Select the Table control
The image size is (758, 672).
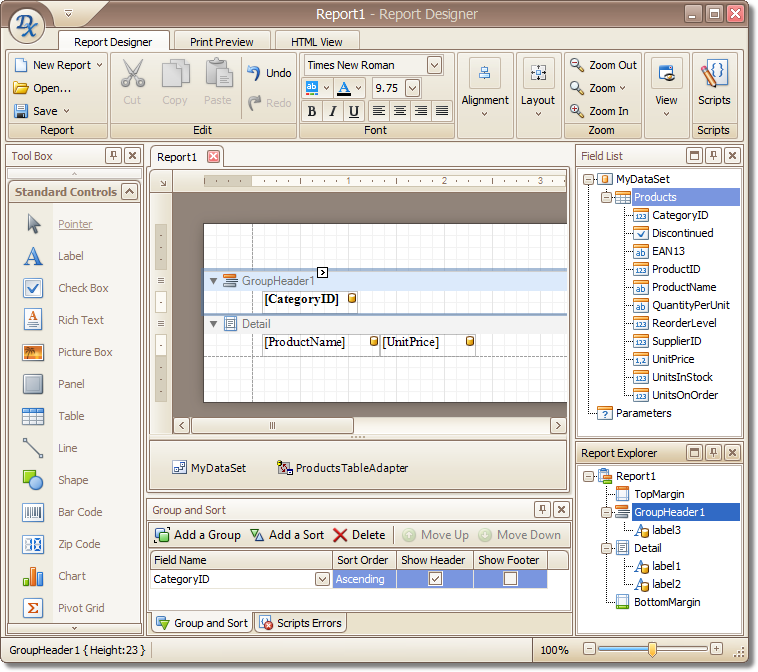(x=71, y=416)
